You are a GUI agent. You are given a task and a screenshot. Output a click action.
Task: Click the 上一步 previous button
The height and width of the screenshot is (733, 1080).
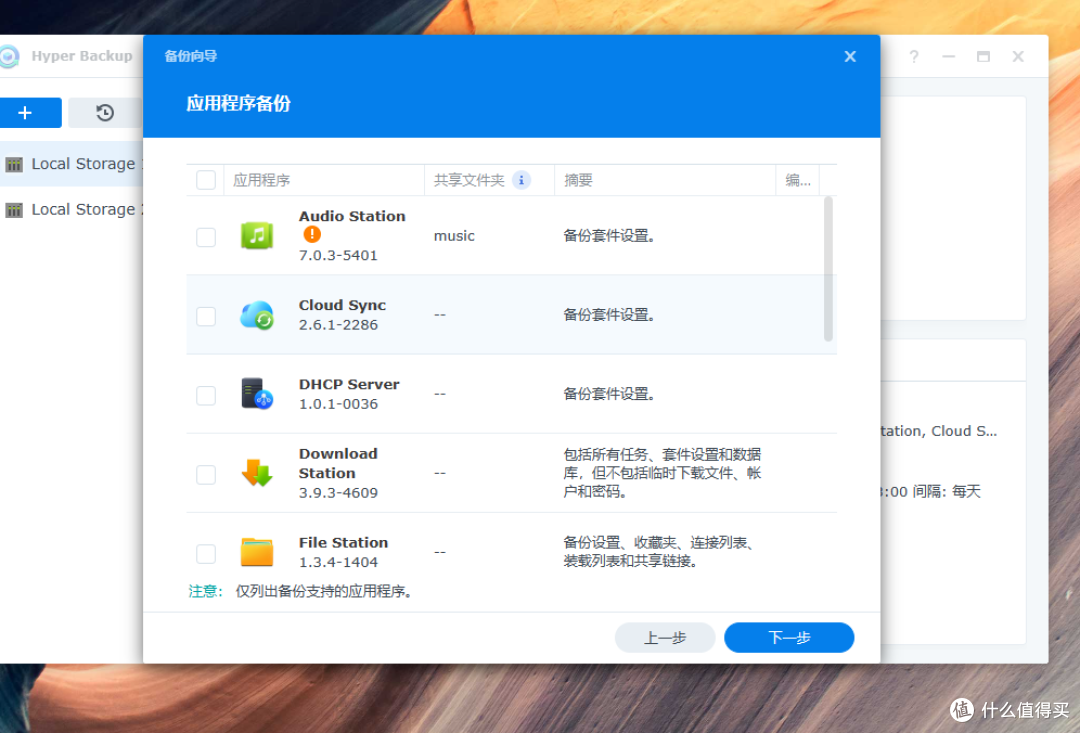tap(665, 638)
